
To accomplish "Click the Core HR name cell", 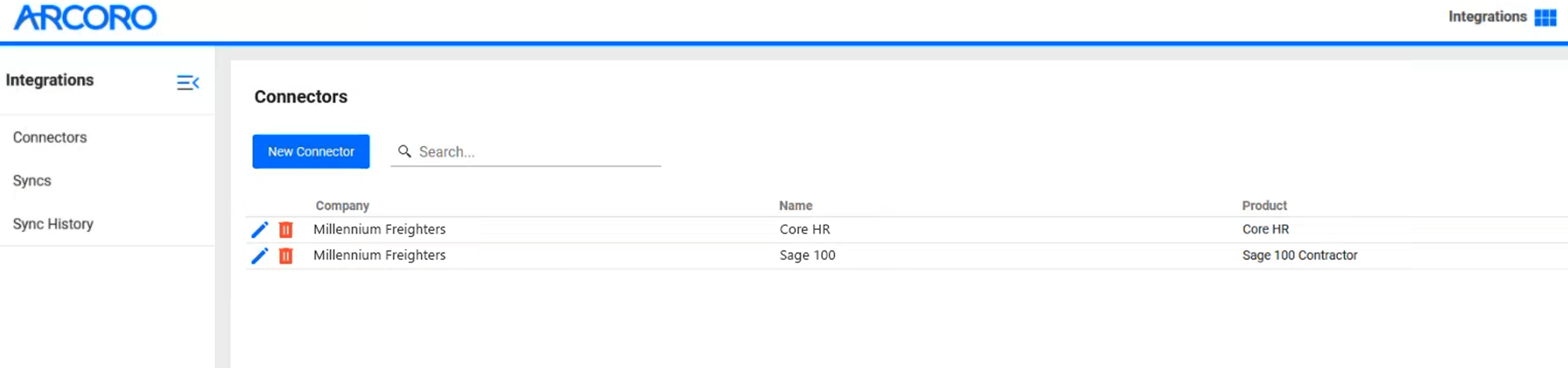I will (x=805, y=229).
